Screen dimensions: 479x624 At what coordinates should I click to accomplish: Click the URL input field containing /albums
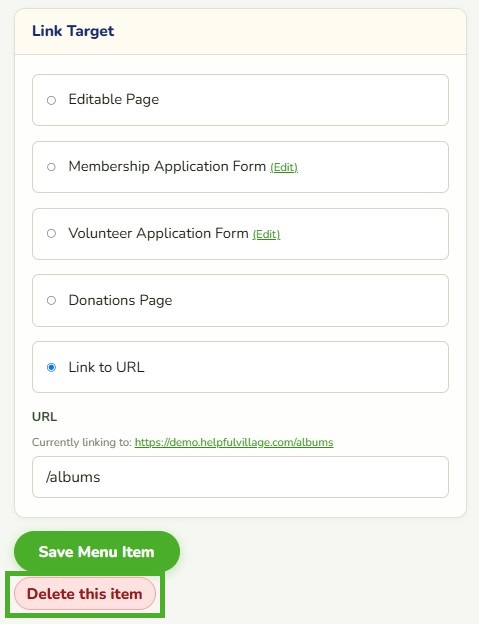[x=240, y=477]
